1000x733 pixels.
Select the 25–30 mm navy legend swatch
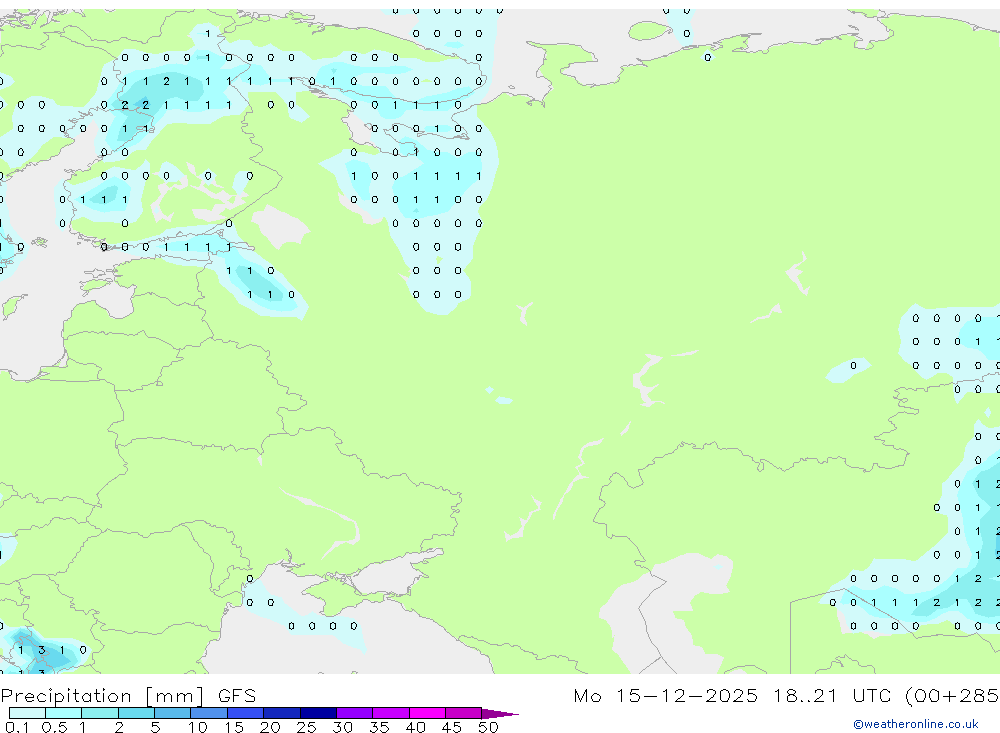click(318, 713)
